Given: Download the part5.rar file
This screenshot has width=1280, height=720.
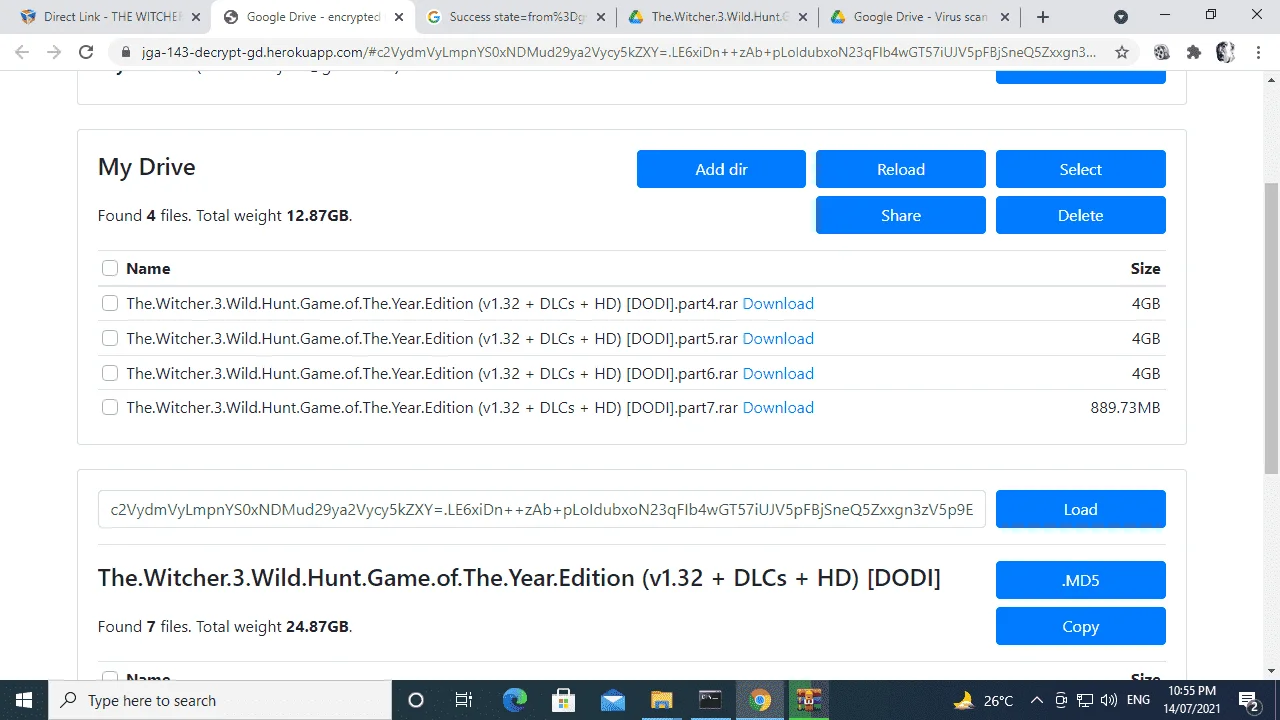Looking at the screenshot, I should click(778, 338).
